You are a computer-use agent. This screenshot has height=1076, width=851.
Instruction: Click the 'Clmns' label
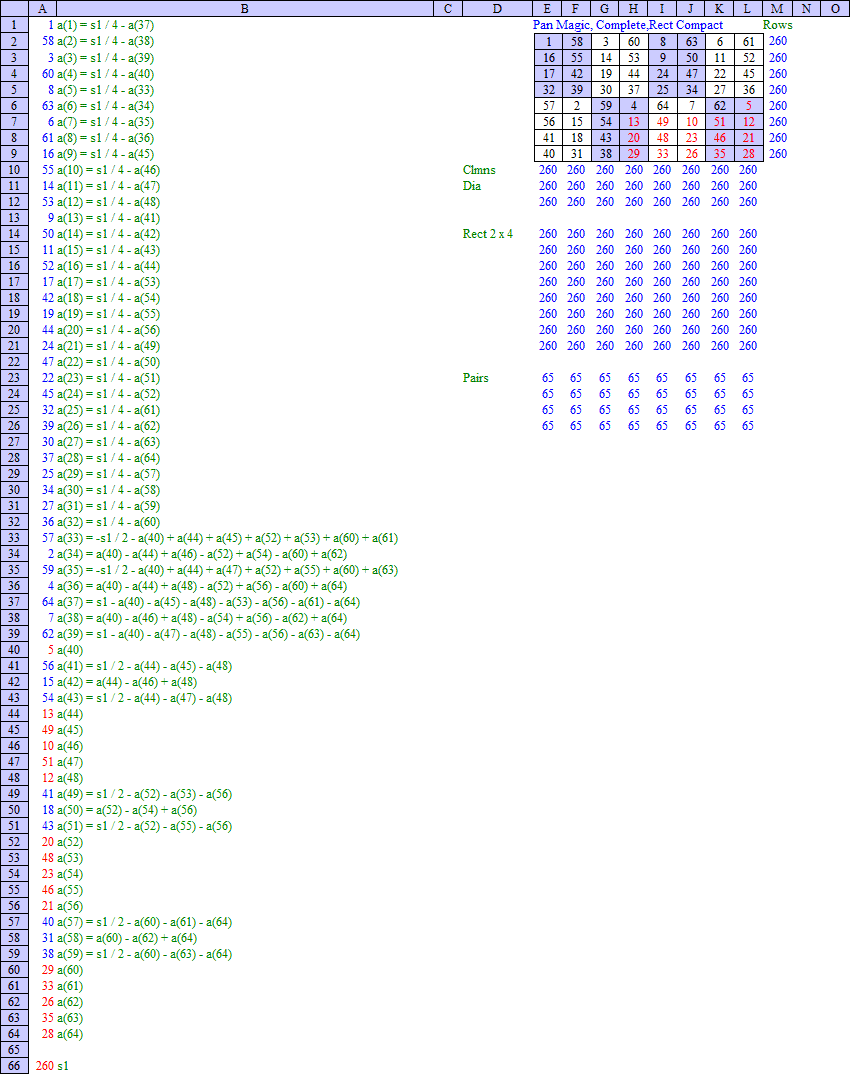click(479, 169)
